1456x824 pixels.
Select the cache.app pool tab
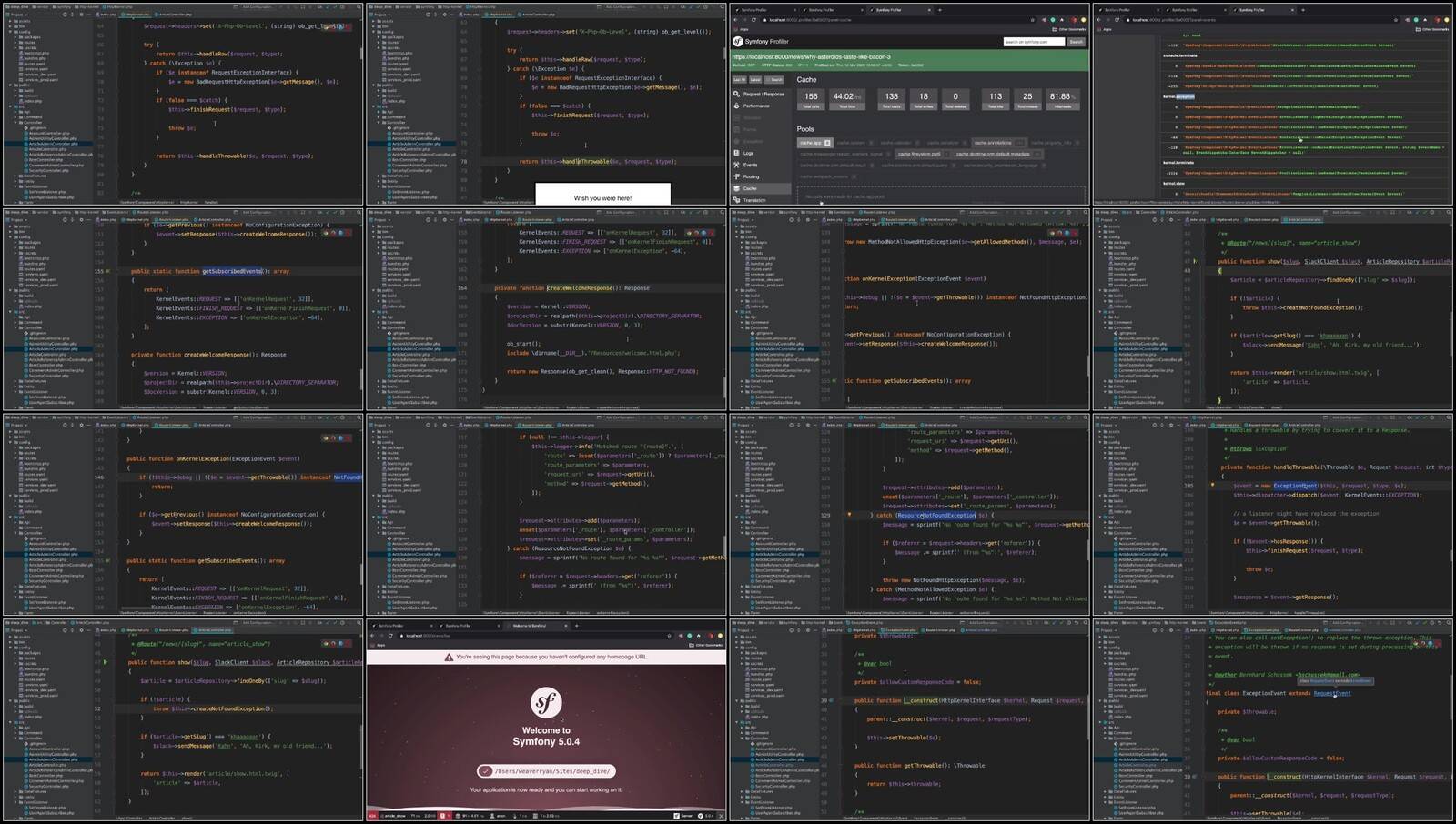click(814, 143)
